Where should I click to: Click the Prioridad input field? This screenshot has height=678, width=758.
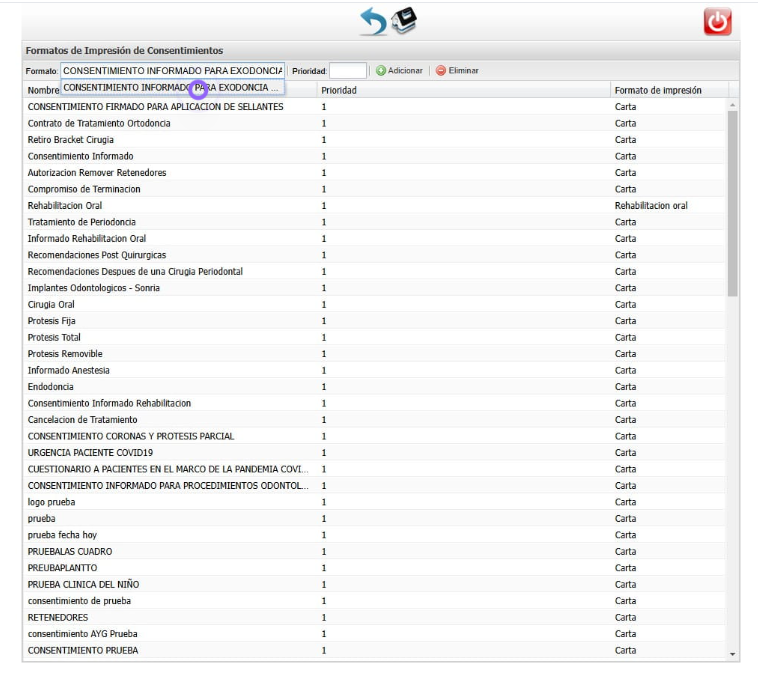pos(348,71)
